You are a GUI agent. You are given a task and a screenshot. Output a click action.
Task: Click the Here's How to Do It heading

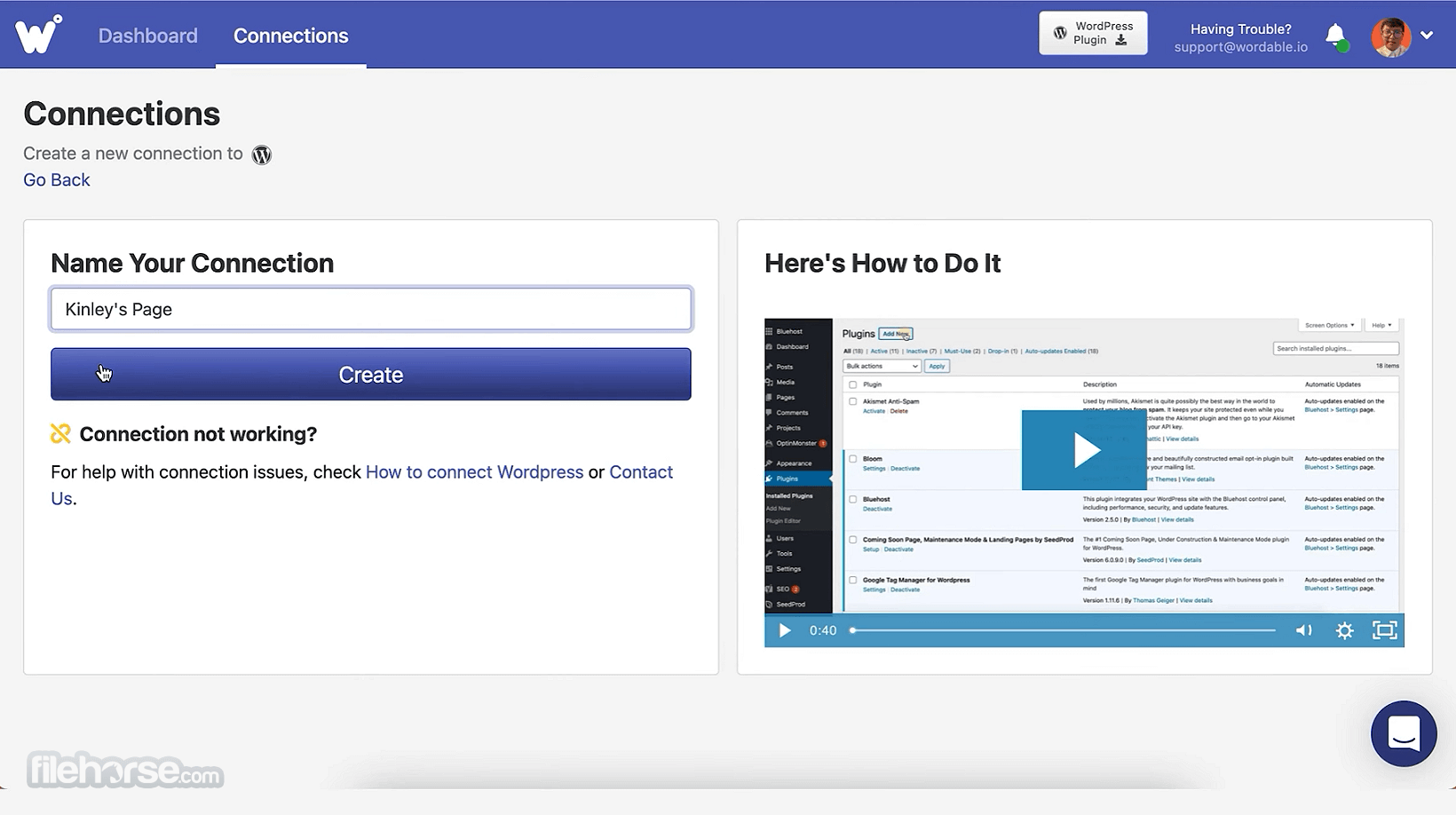pos(882,264)
